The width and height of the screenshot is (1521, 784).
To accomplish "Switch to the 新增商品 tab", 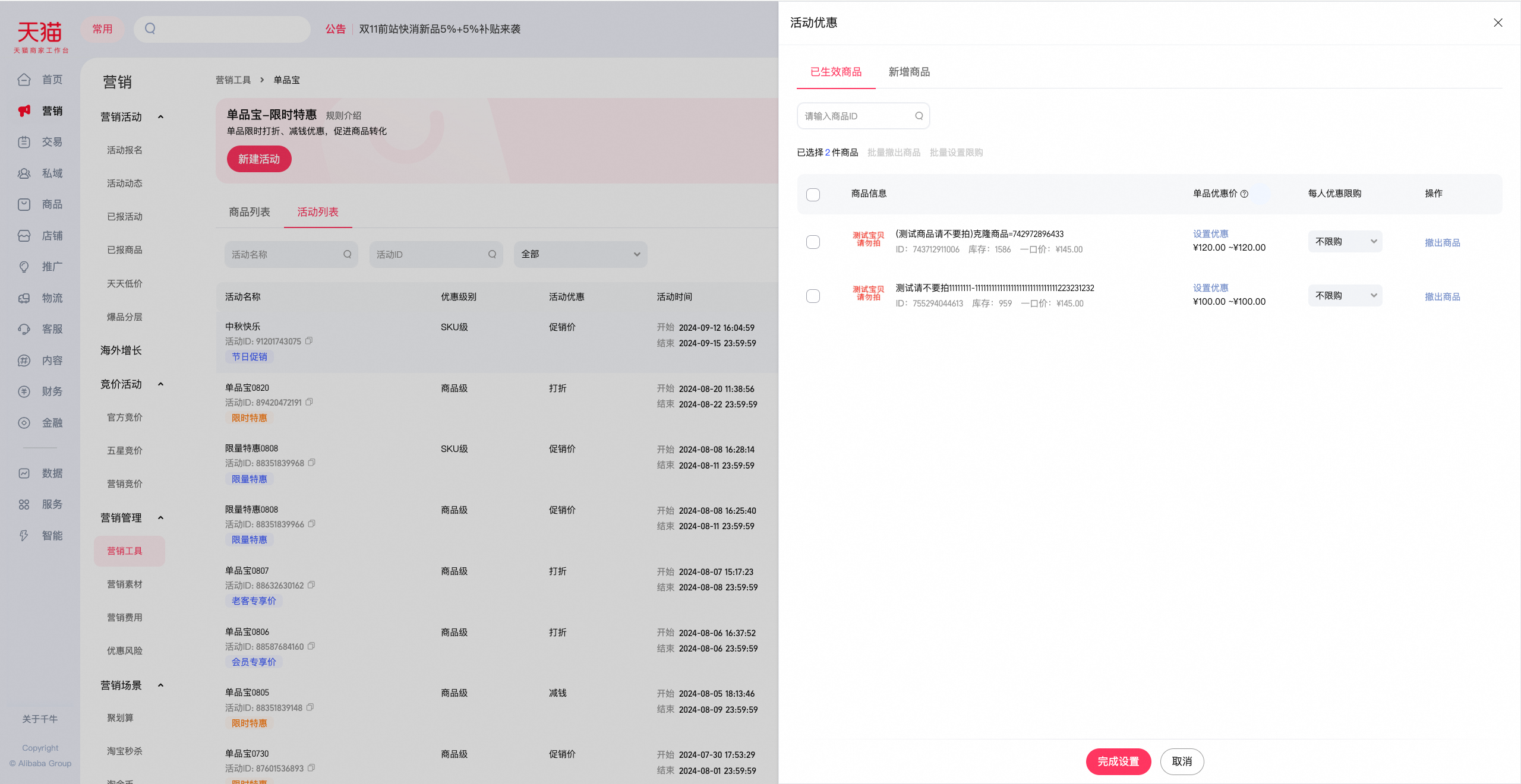I will click(x=909, y=72).
